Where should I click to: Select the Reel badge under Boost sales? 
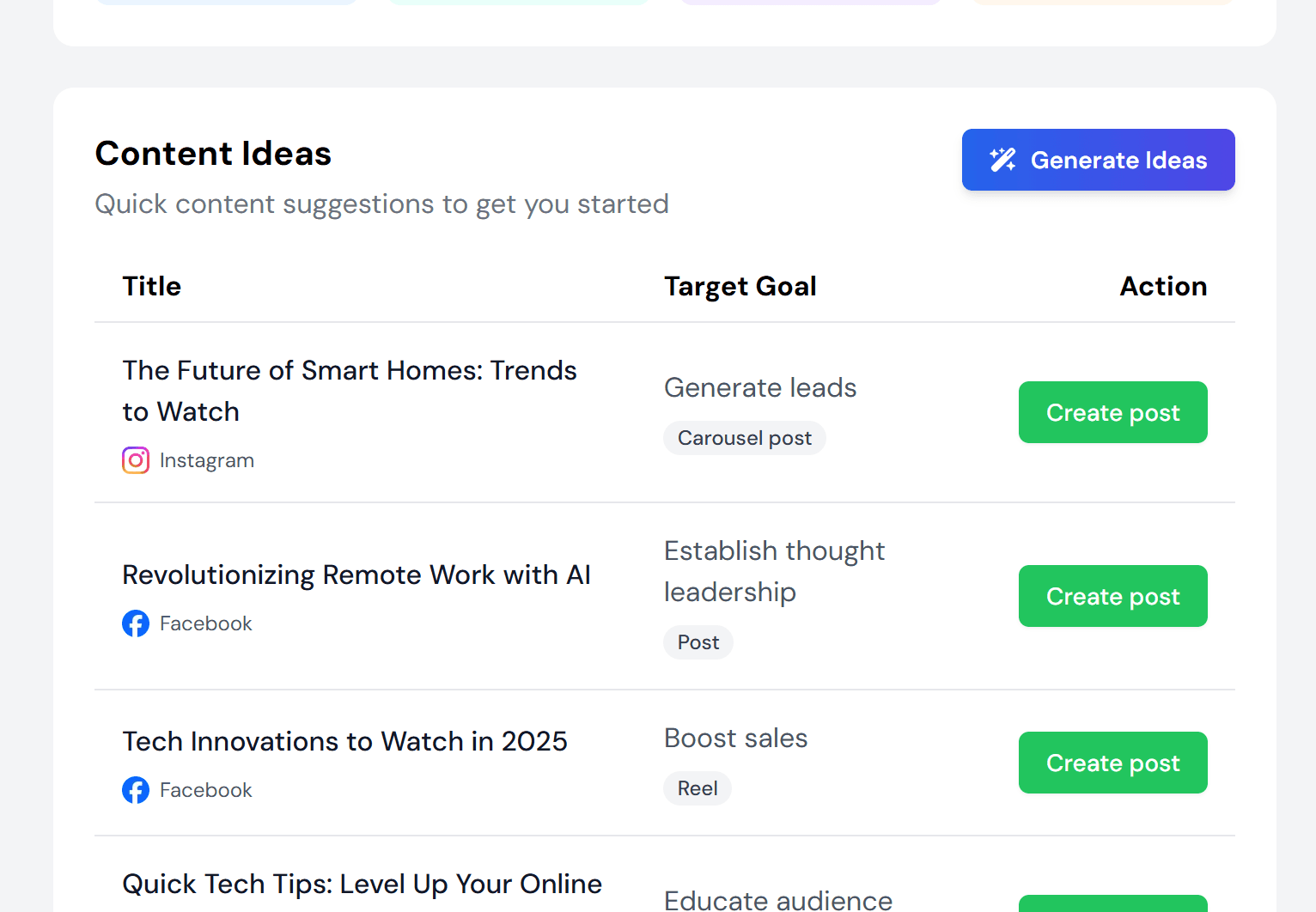click(697, 787)
